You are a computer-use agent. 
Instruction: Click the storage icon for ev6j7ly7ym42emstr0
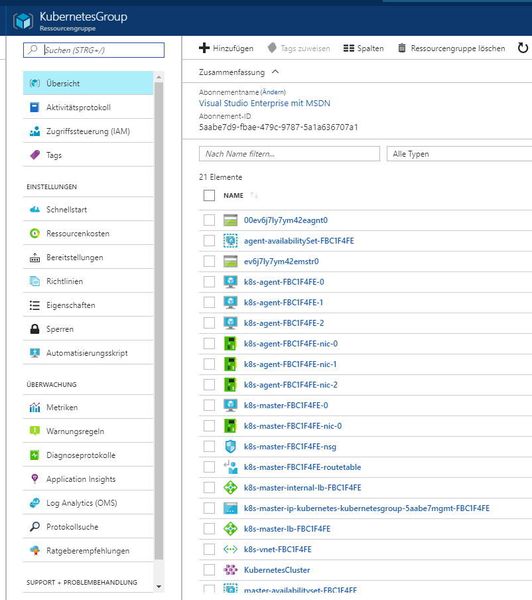(230, 261)
